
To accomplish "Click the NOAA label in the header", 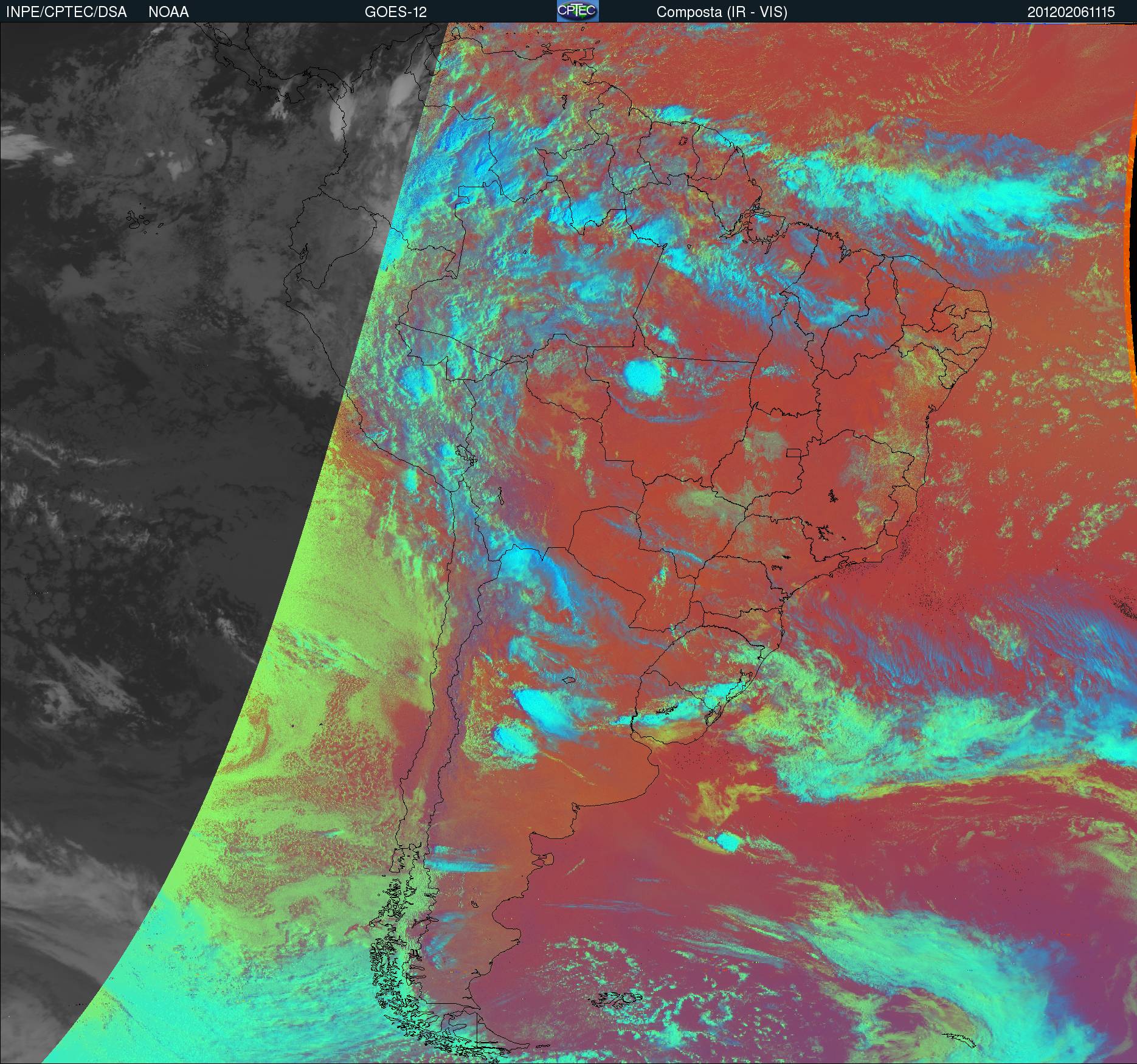I will [x=168, y=12].
